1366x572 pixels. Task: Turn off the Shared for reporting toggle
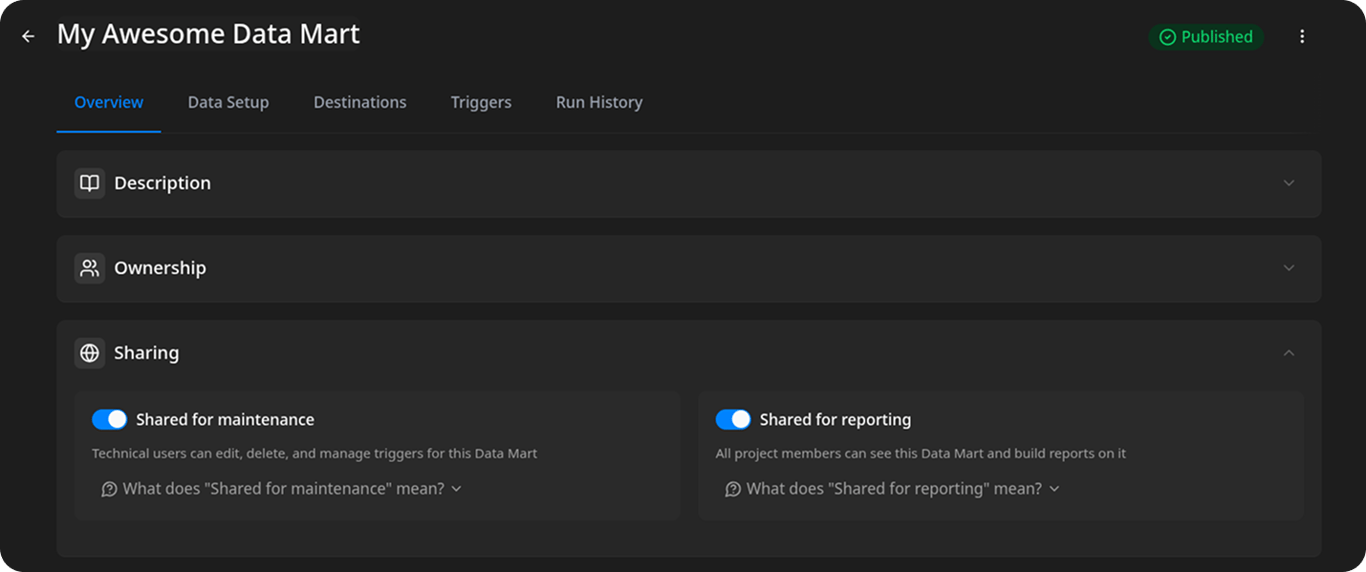click(733, 419)
